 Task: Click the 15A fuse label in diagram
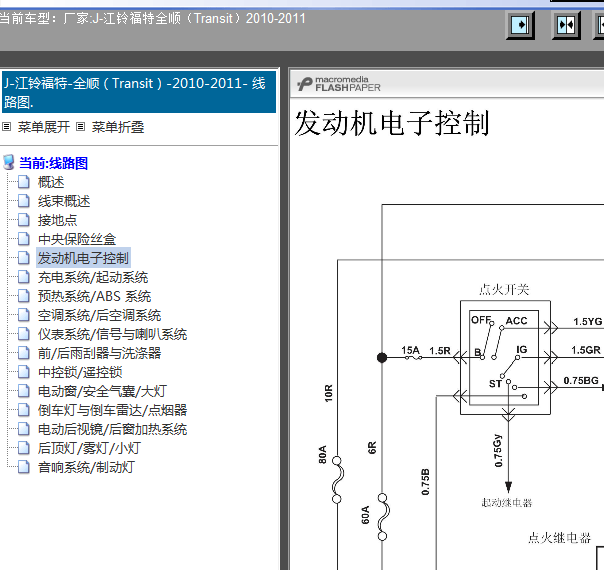[x=410, y=350]
